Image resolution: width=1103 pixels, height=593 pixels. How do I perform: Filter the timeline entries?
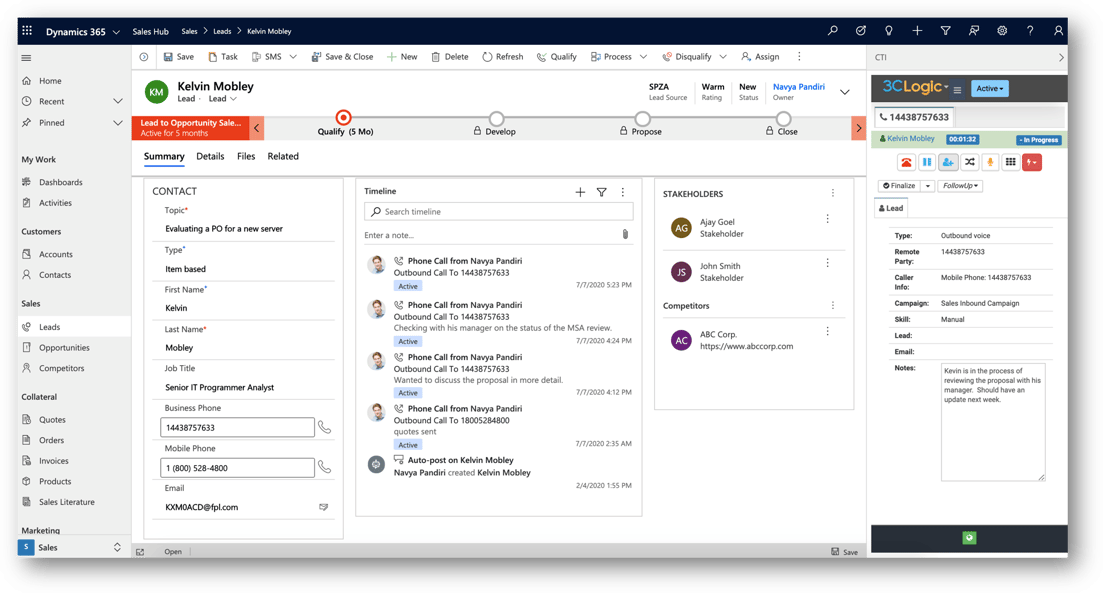click(601, 192)
